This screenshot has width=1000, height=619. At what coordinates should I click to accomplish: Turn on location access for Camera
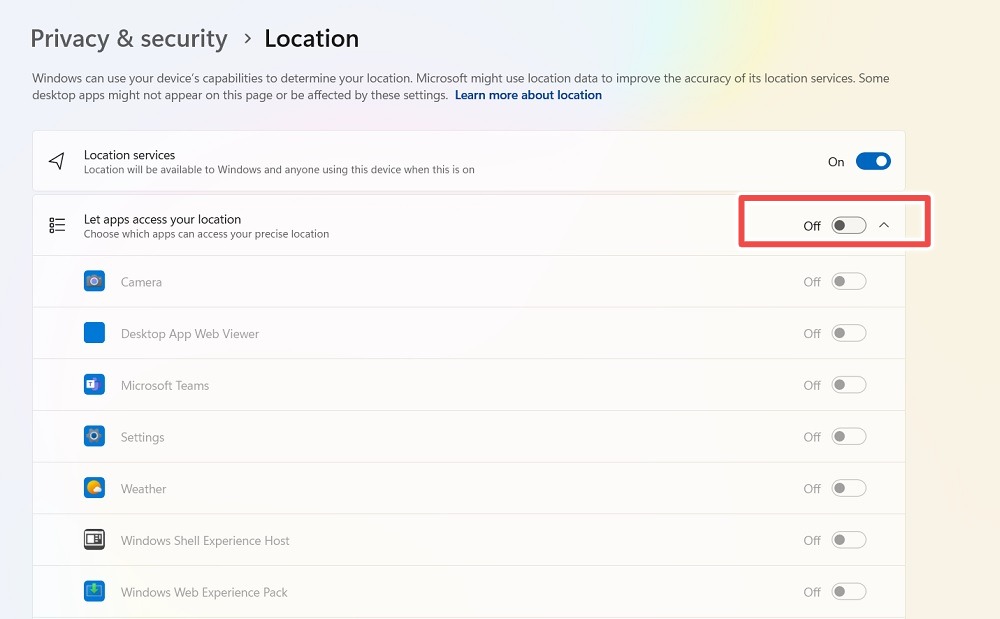tap(849, 281)
